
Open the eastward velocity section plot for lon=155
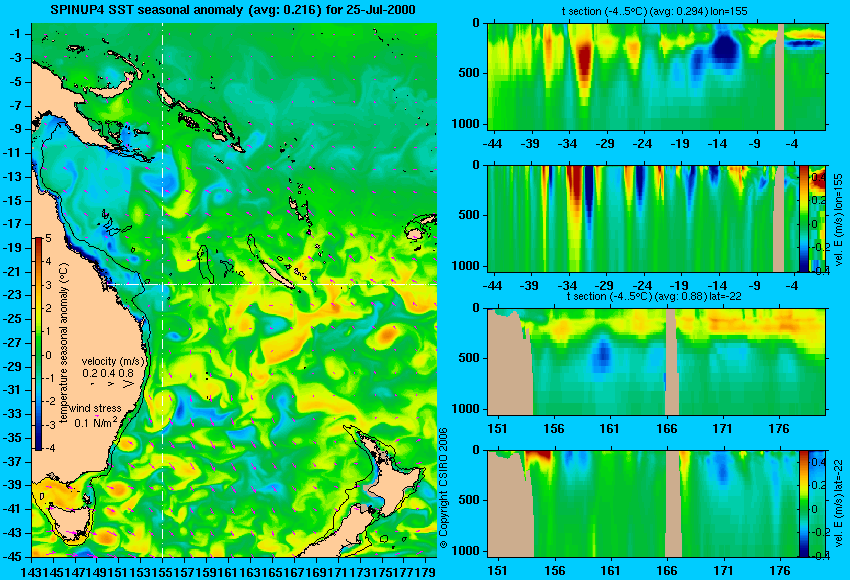[643, 218]
